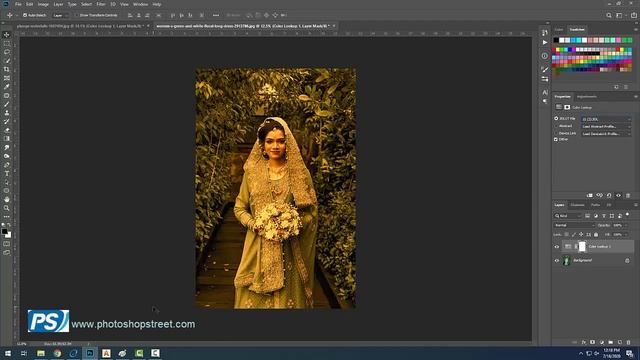This screenshot has width=640, height=360.
Task: Select the Abstract radio button
Action: (556, 126)
